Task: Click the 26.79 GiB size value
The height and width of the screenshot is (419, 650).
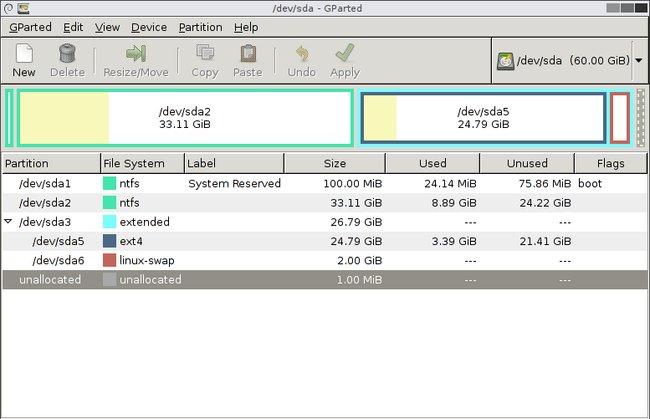Action: click(356, 222)
